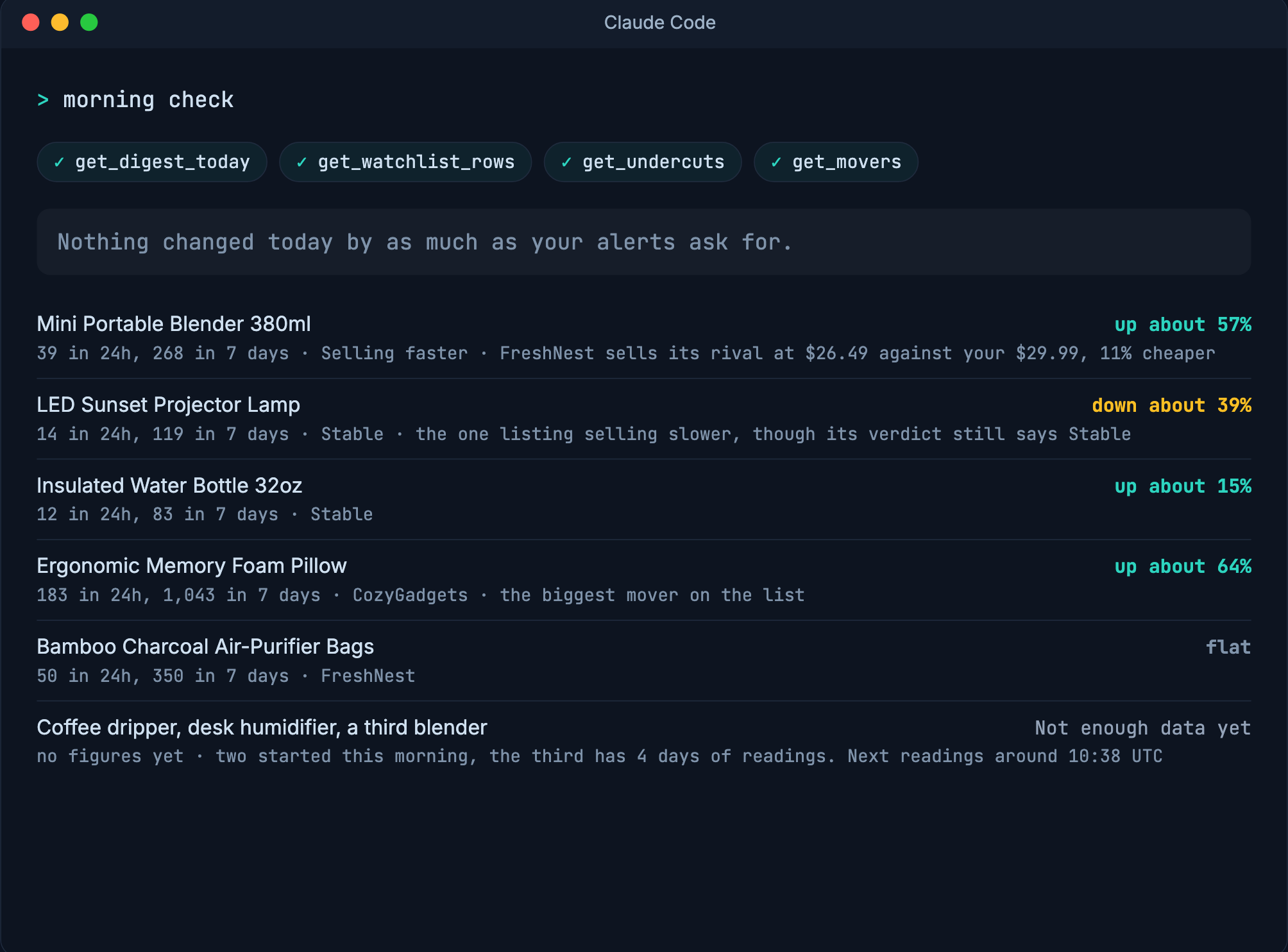Select the '14 in 24h, 119 in 7 days' details line
Viewport: 1288px width, 952px height.
point(584,434)
